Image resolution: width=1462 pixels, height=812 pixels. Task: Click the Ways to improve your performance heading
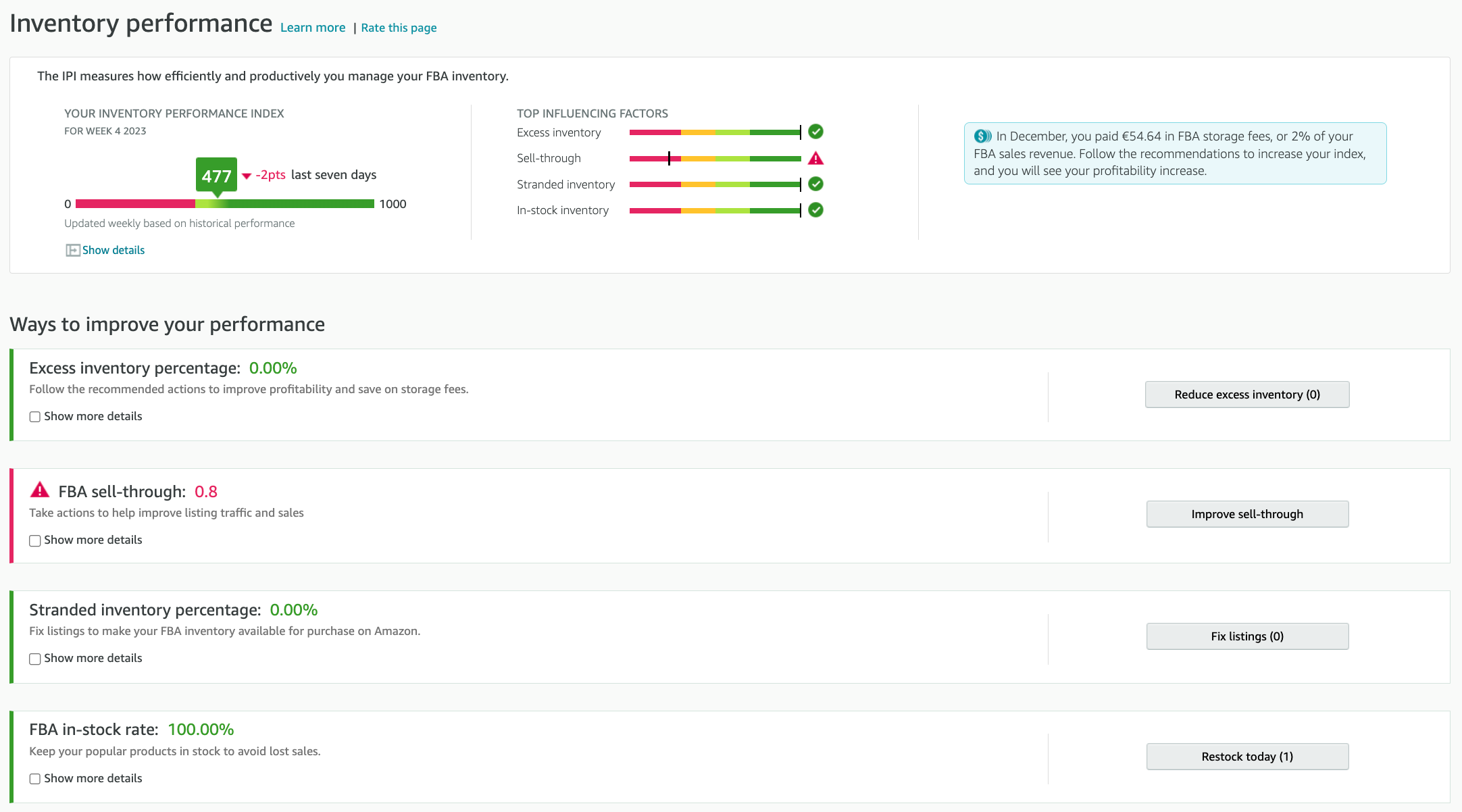point(168,324)
